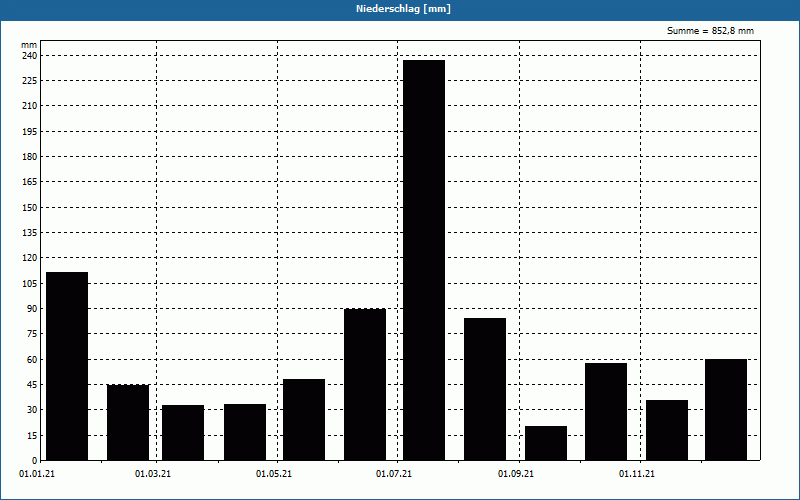Click the 01.01.21 date axis label

(x=37, y=474)
